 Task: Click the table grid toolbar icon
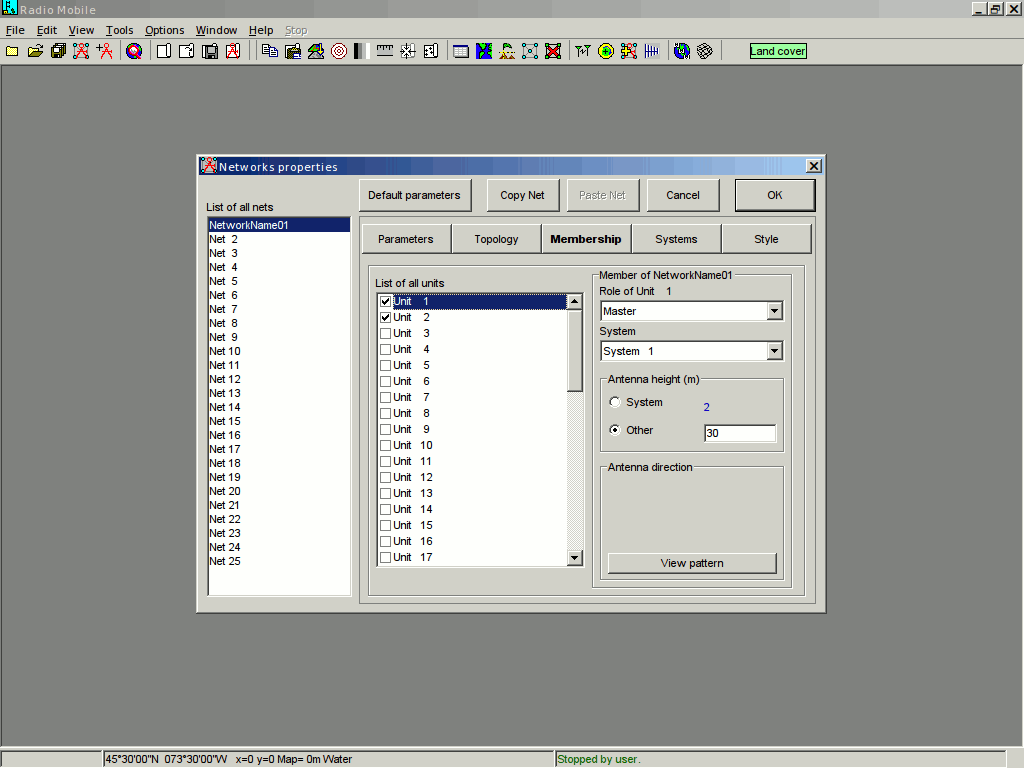(461, 51)
